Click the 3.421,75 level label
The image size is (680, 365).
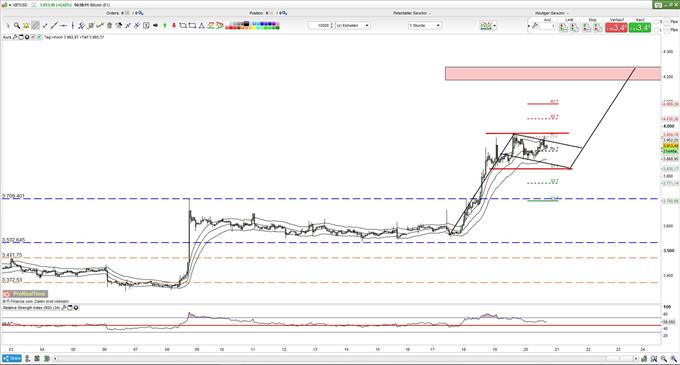coord(12,255)
